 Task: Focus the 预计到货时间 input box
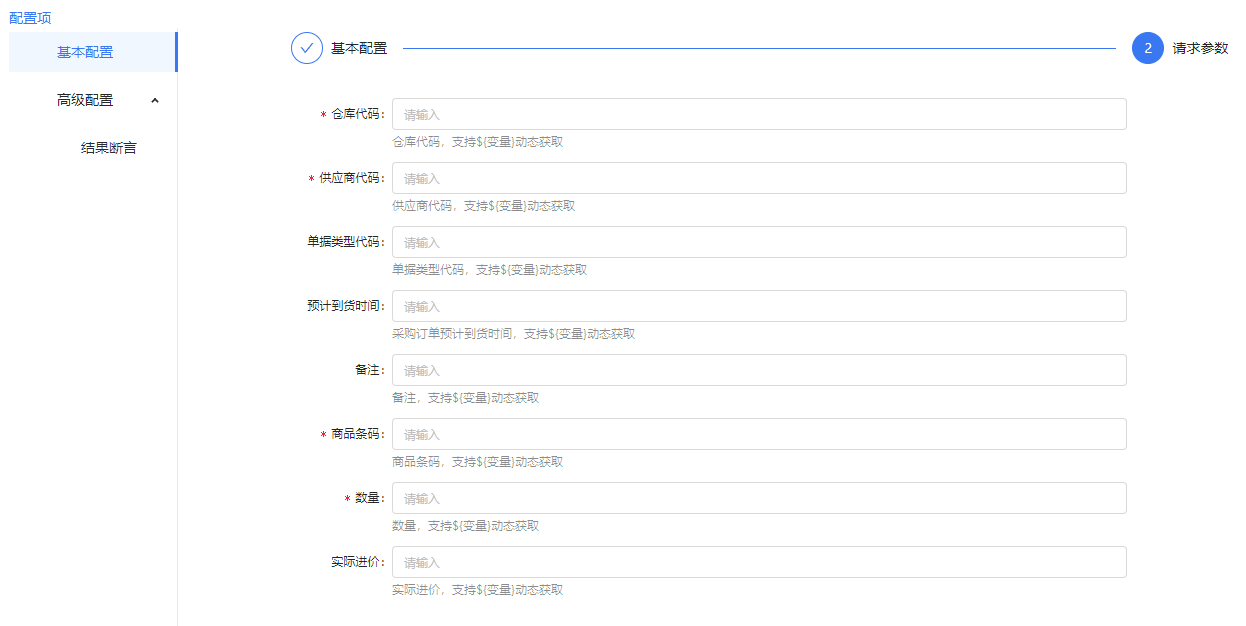759,306
